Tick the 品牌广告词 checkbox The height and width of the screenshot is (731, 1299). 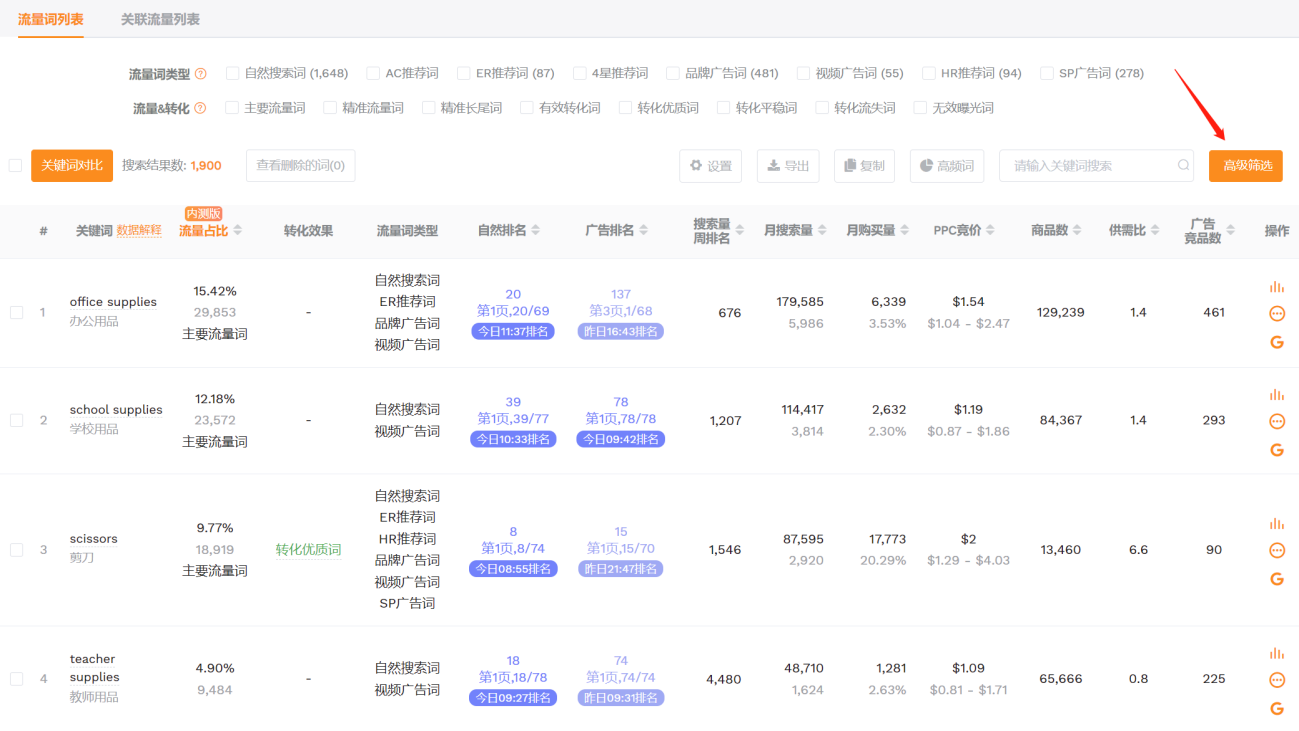tap(673, 73)
